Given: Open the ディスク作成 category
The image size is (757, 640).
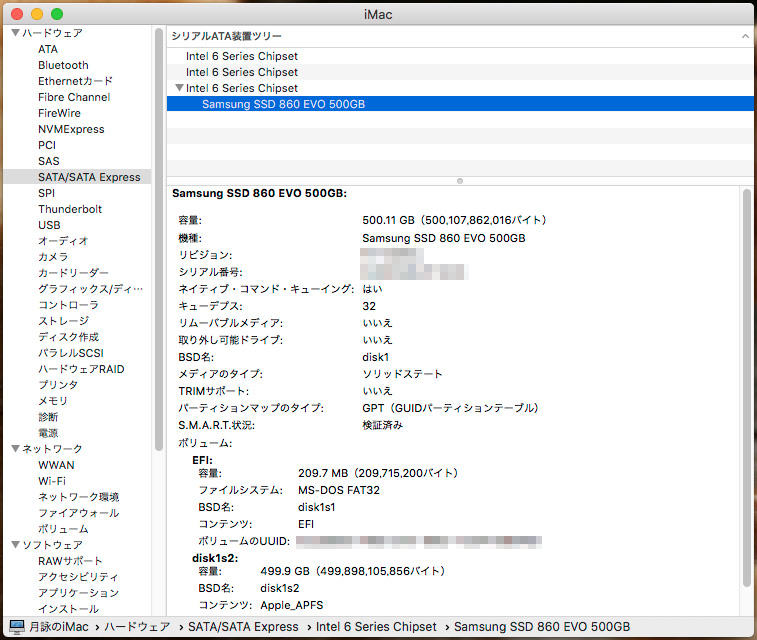Looking at the screenshot, I should pos(68,337).
